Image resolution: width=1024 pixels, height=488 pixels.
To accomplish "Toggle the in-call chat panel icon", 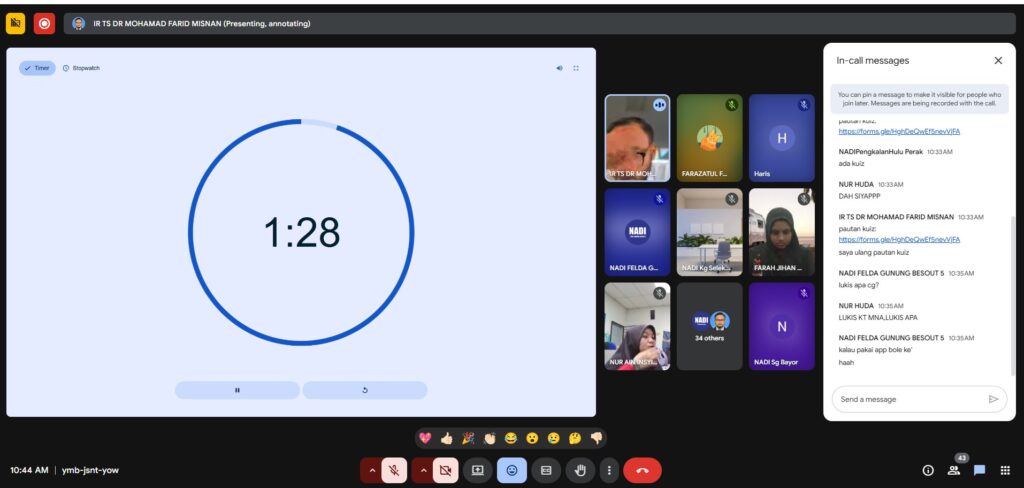I will coord(980,470).
